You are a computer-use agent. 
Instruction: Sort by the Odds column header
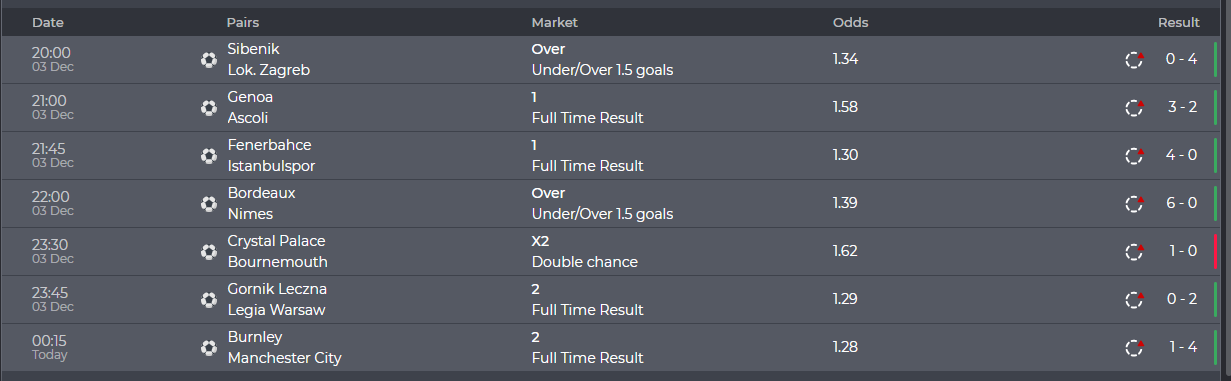[850, 22]
